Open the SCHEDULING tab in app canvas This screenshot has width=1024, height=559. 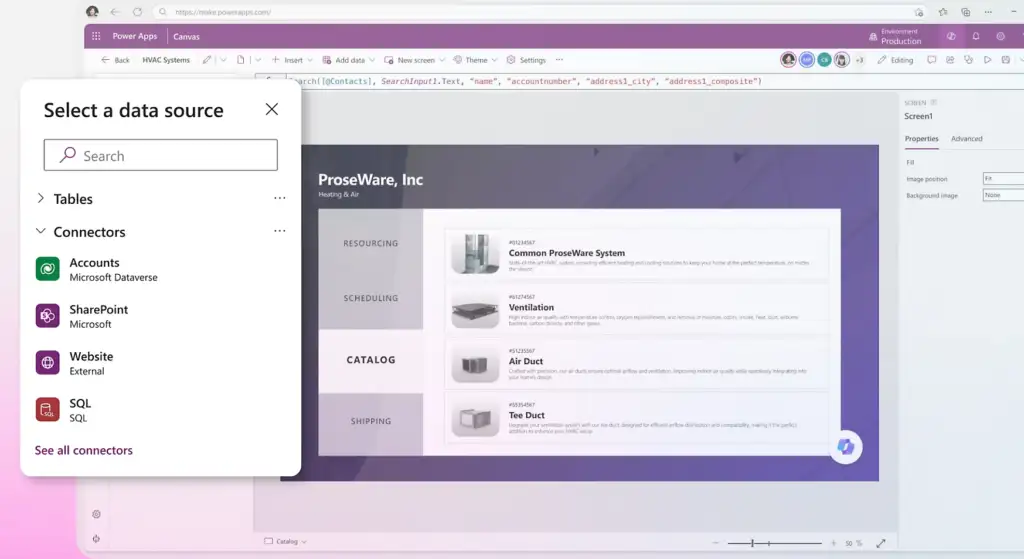click(x=371, y=298)
